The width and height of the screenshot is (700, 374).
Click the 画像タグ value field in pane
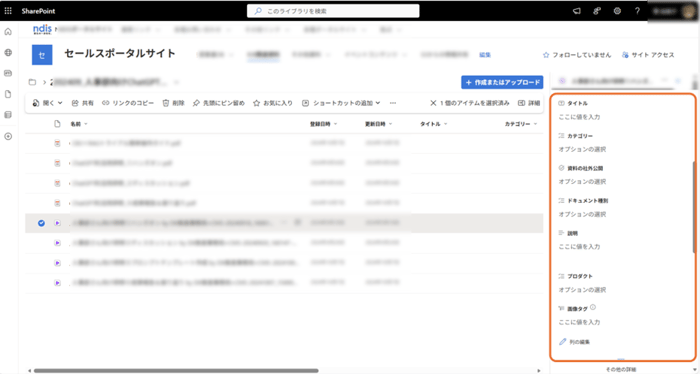(579, 322)
